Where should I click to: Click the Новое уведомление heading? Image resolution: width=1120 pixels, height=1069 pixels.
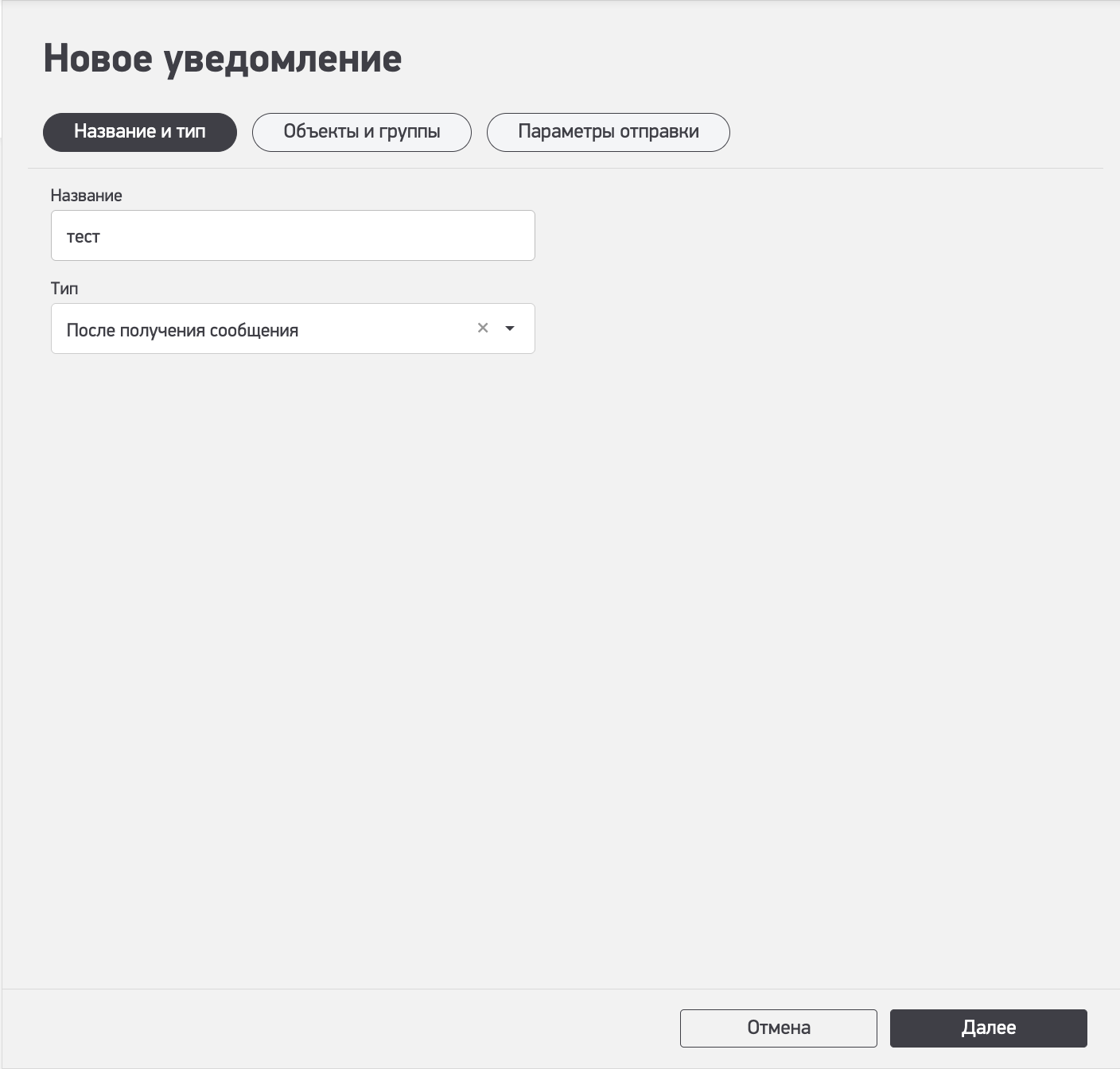coord(223,59)
